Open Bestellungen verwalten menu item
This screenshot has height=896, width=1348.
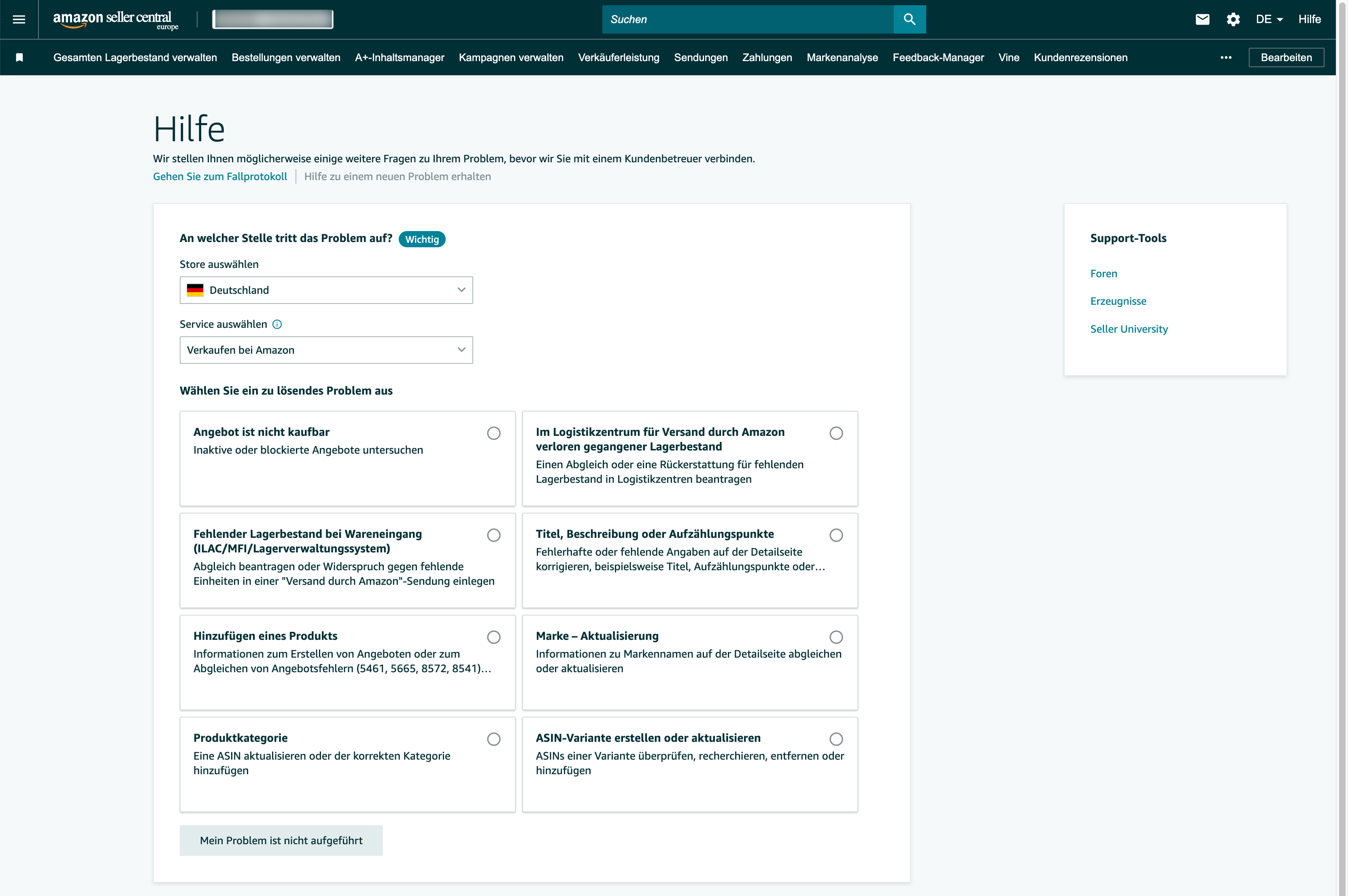[x=286, y=57]
